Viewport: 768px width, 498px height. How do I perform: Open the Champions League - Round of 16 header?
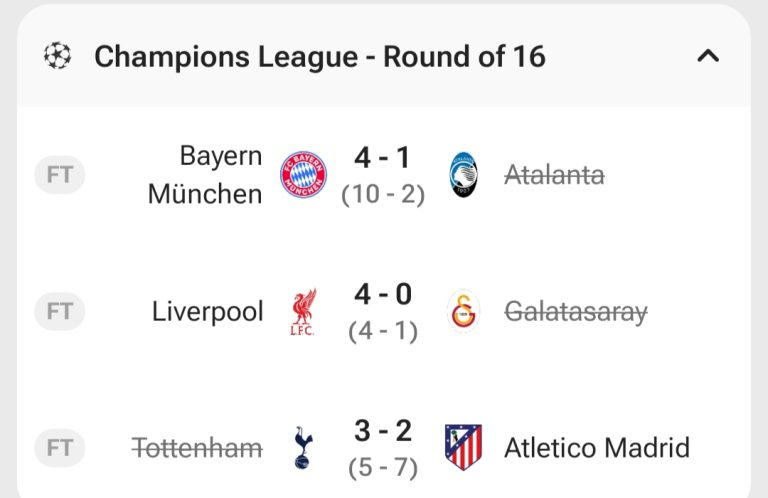pyautogui.click(x=320, y=56)
